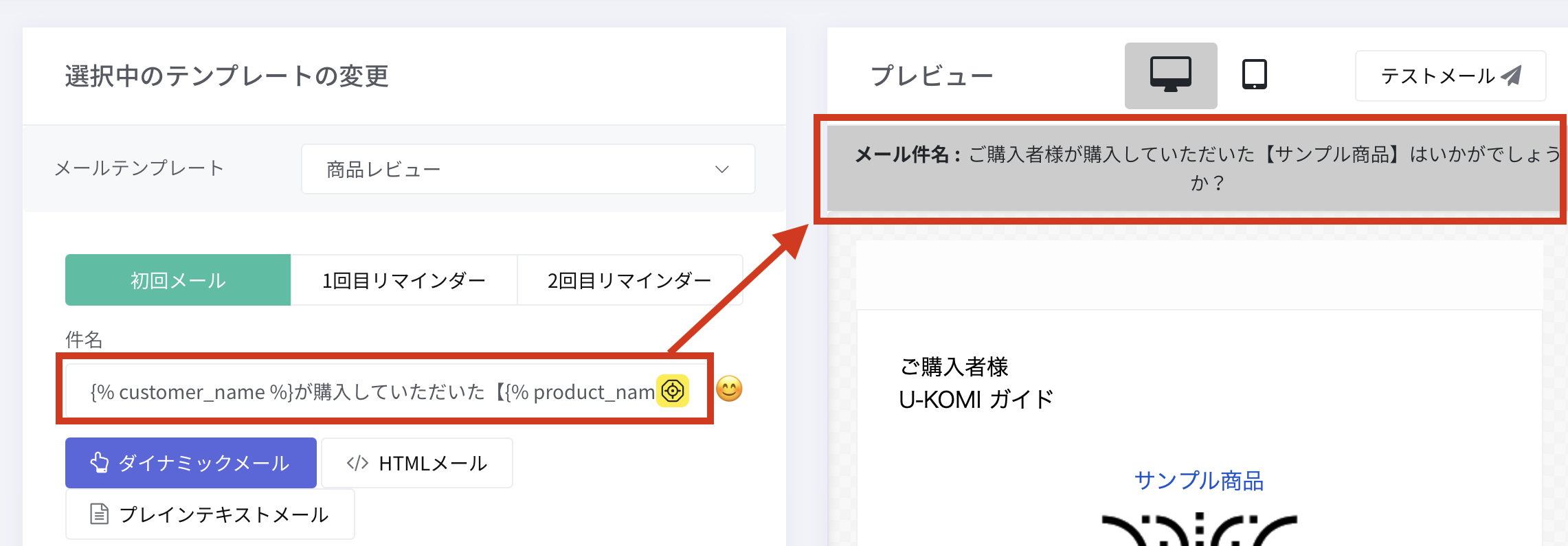Image resolution: width=1568 pixels, height=546 pixels.
Task: Open the サンプル商品 link in preview
Action: [1198, 481]
